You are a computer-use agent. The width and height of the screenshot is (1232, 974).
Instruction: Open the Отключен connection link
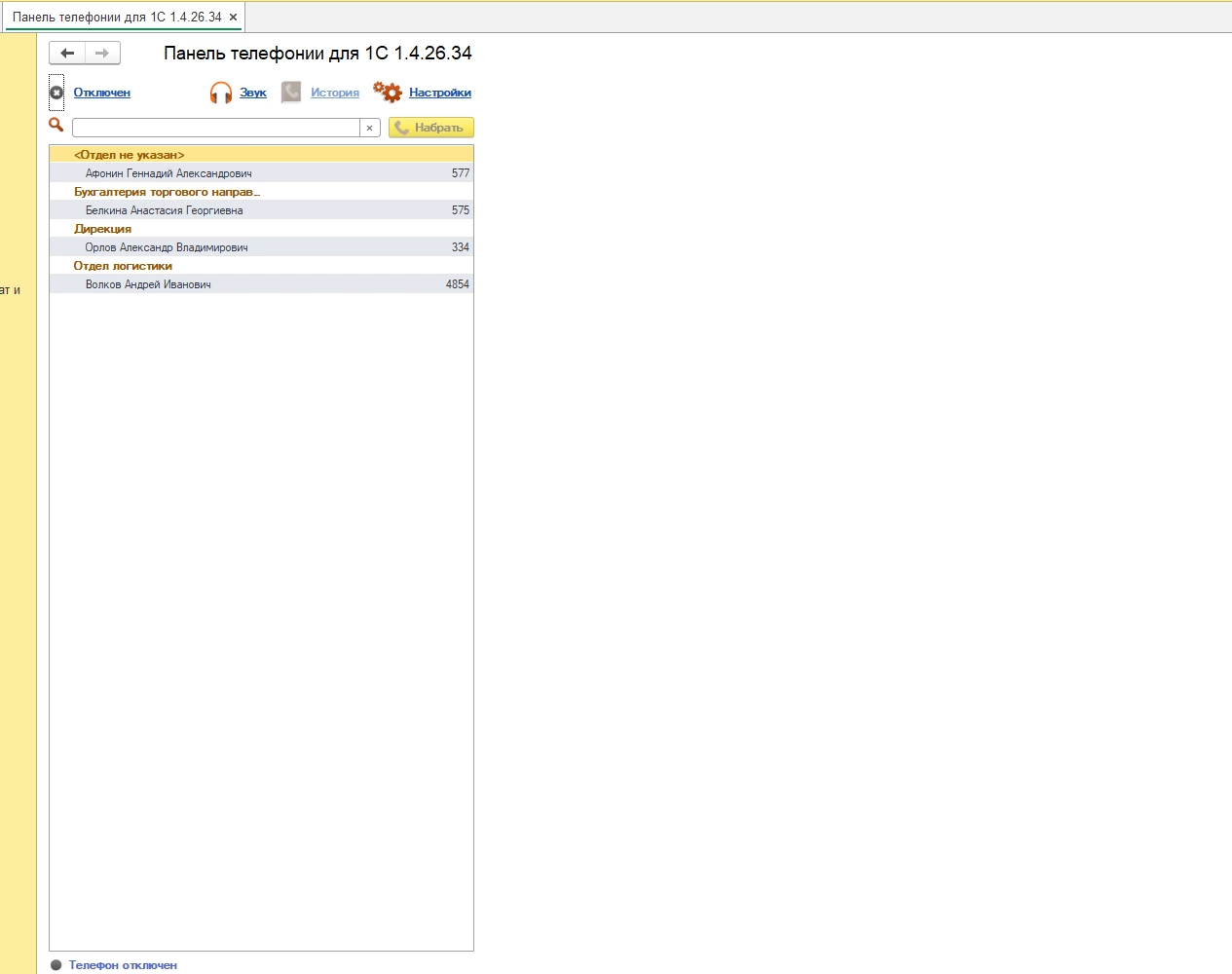[102, 93]
